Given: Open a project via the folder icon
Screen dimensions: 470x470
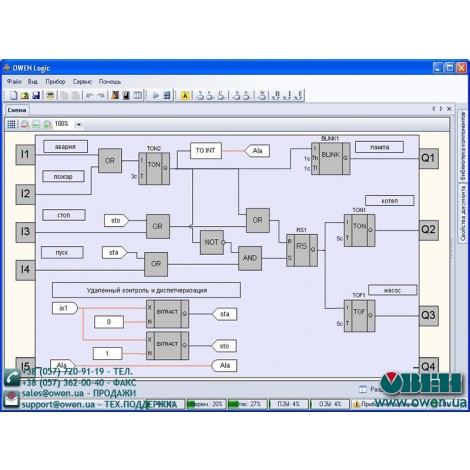Looking at the screenshot, I should click(x=24, y=96).
